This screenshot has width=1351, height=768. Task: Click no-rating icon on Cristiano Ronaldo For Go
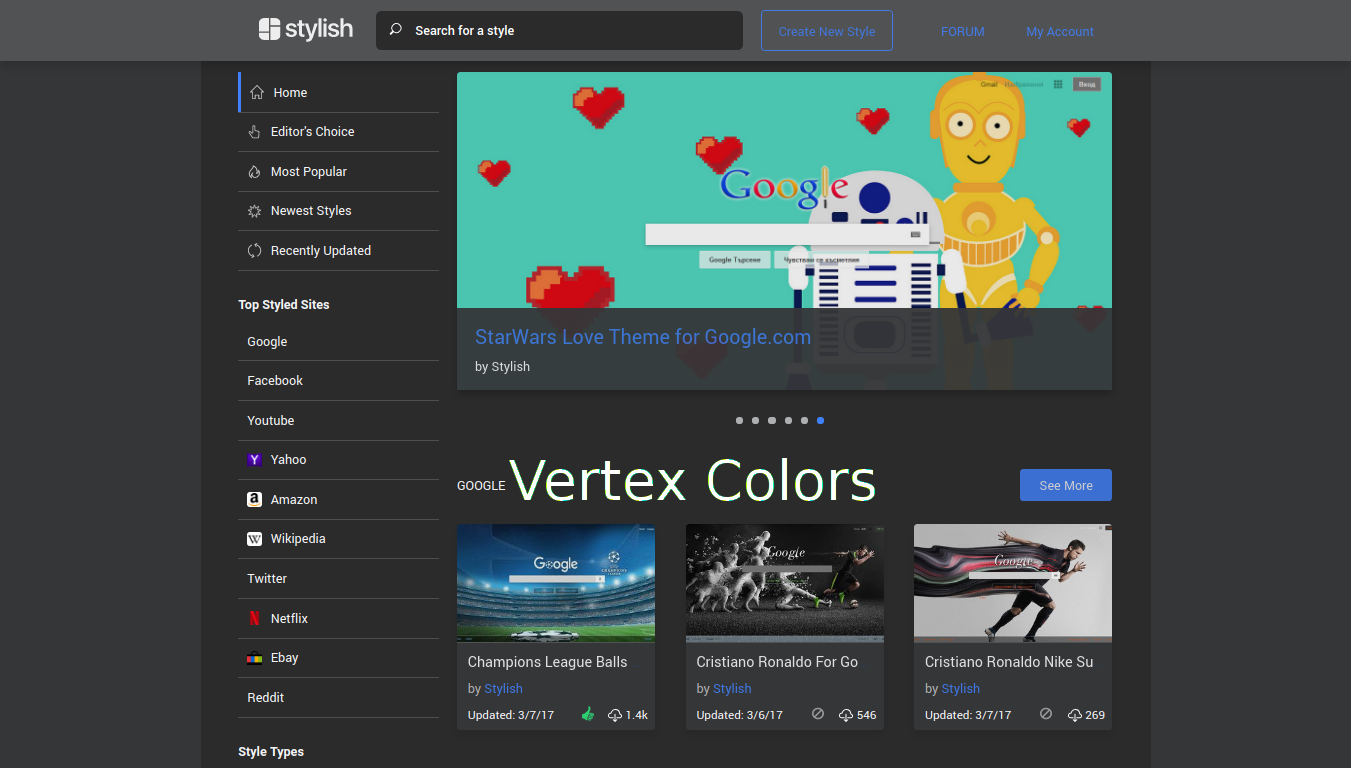[818, 714]
